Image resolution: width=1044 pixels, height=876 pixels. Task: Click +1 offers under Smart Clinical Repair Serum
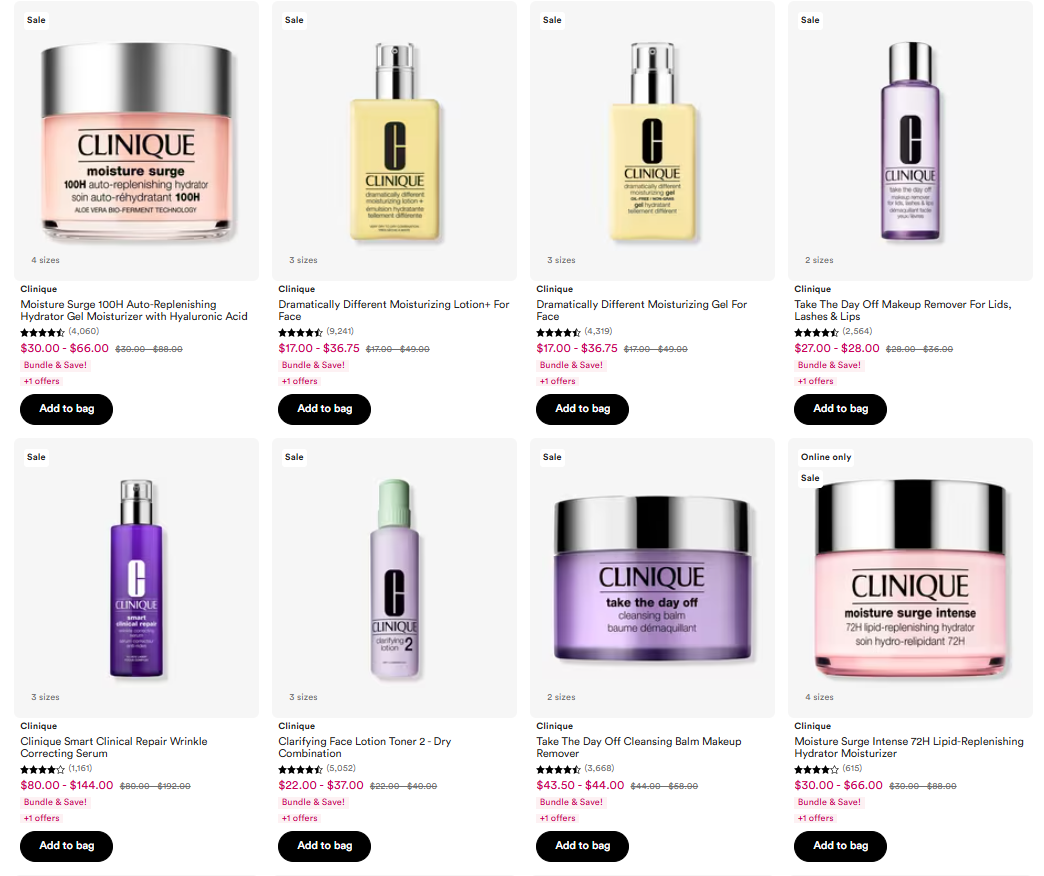tap(42, 818)
